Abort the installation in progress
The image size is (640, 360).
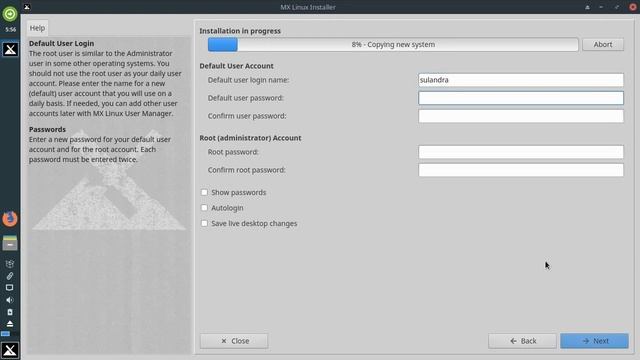tap(603, 44)
